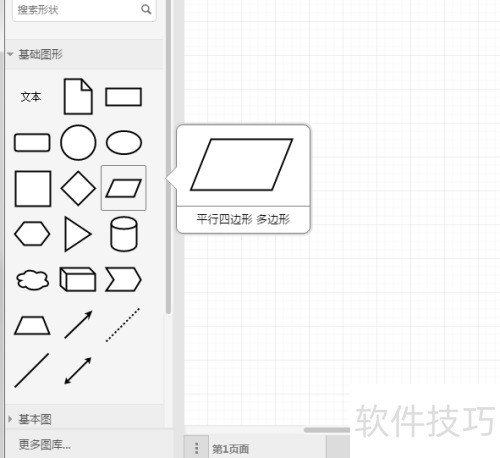Select the dotted line connector
This screenshot has width=500, height=458.
[123, 325]
